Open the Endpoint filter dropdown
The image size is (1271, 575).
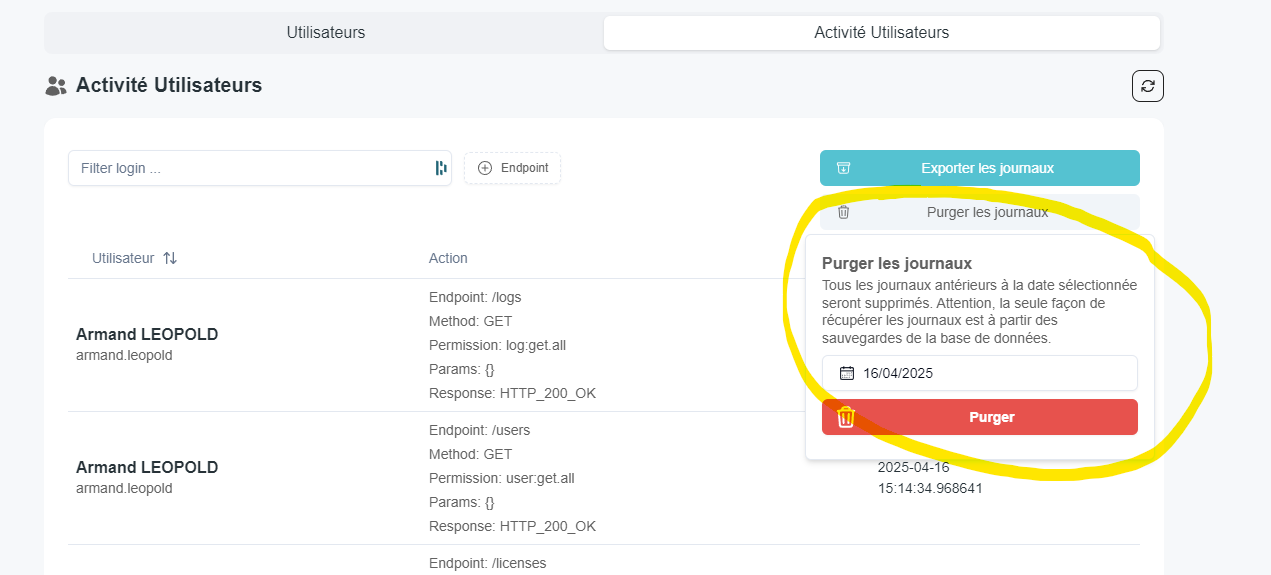[x=513, y=168]
